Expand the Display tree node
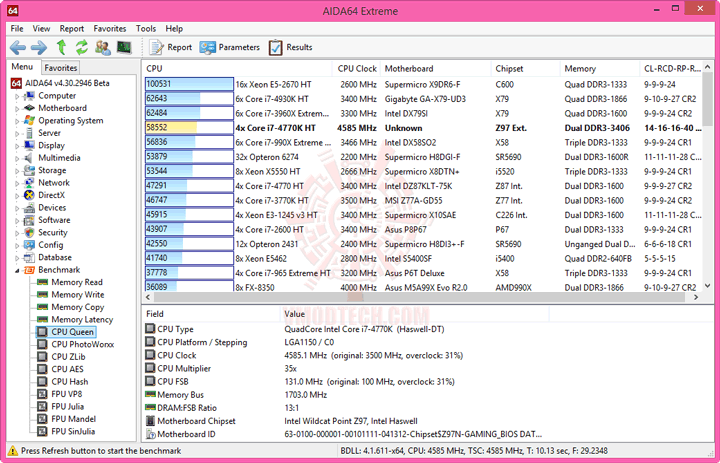The height and width of the screenshot is (463, 720). click(x=17, y=146)
